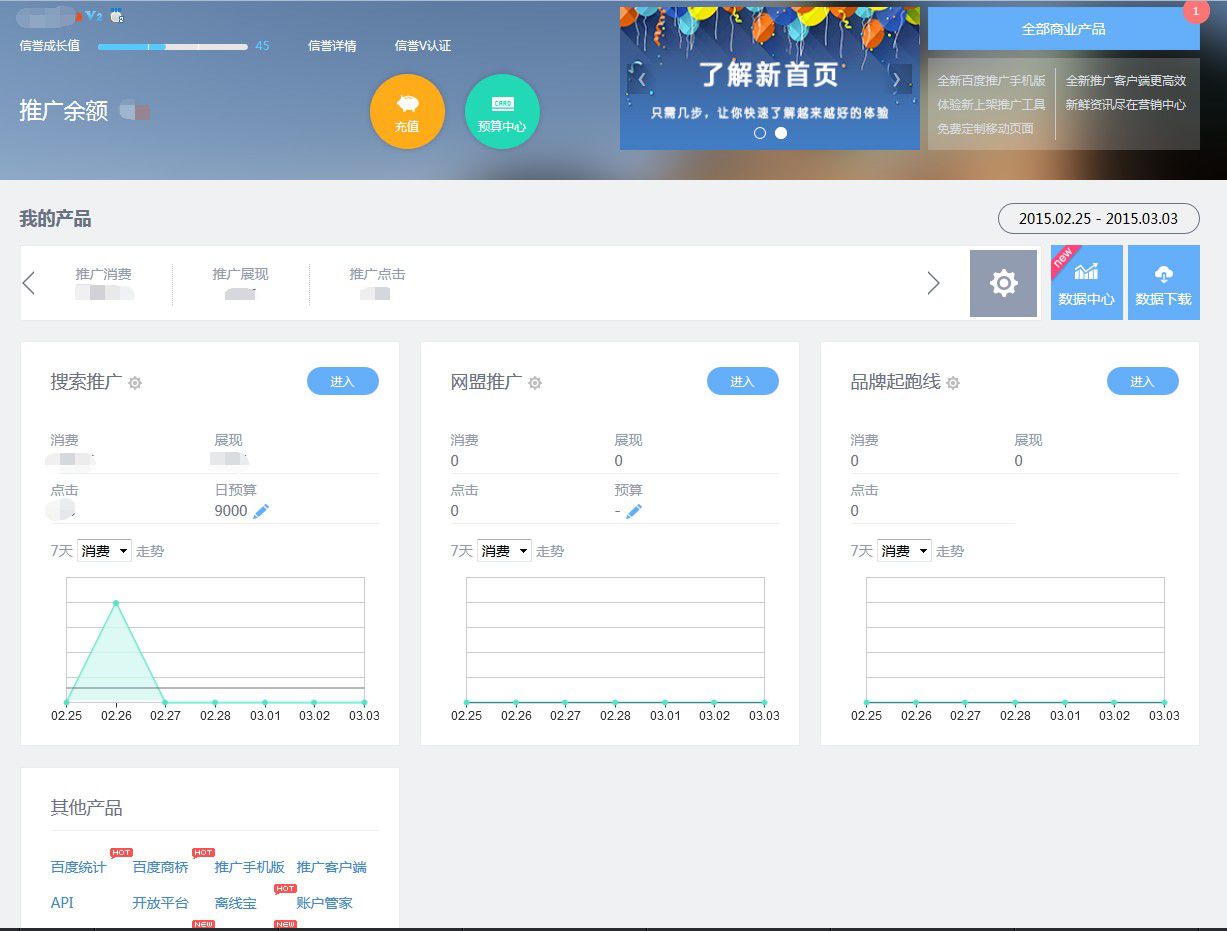Click the gear icon next to 品牌起跑线
Viewport: 1227px width, 931px height.
952,383
